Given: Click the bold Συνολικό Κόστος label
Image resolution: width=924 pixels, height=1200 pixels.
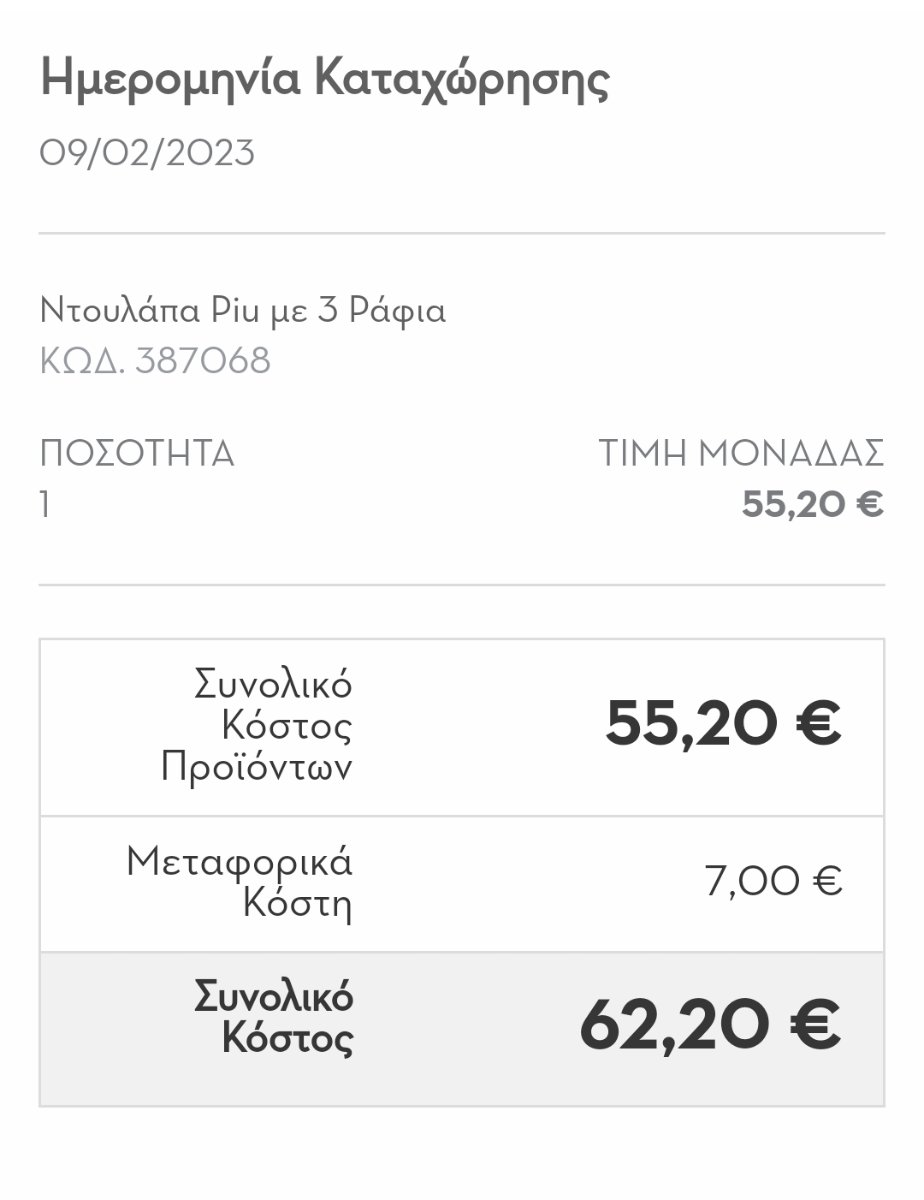Looking at the screenshot, I should pos(273,1019).
